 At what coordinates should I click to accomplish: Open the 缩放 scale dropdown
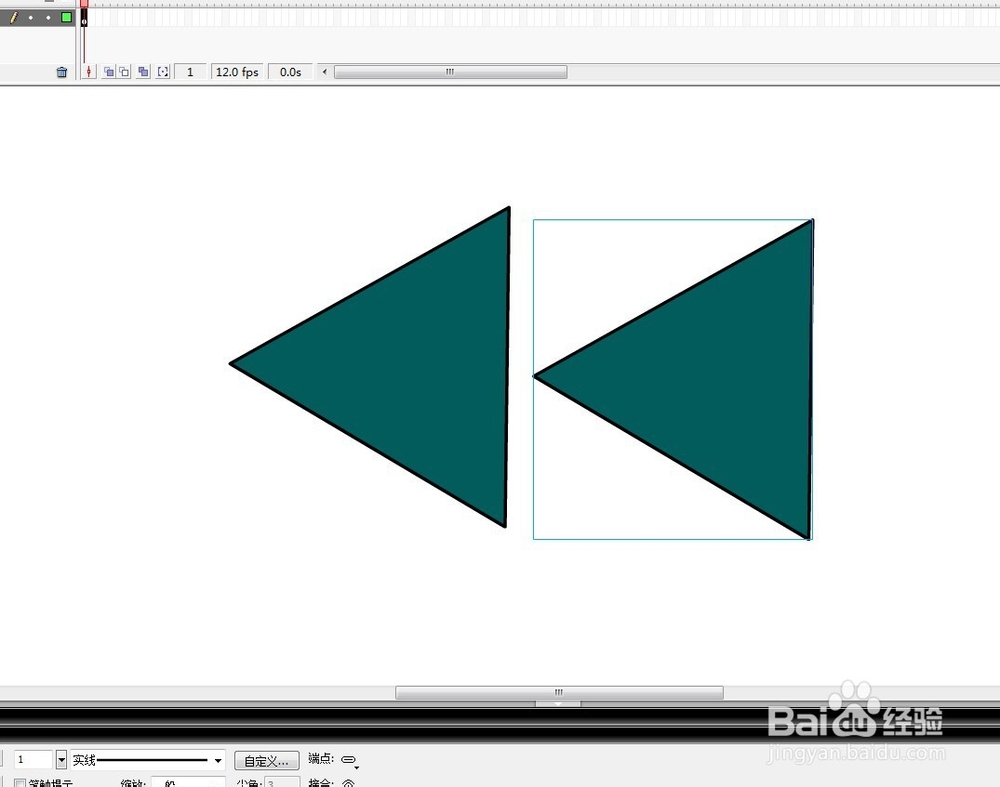click(x=188, y=783)
